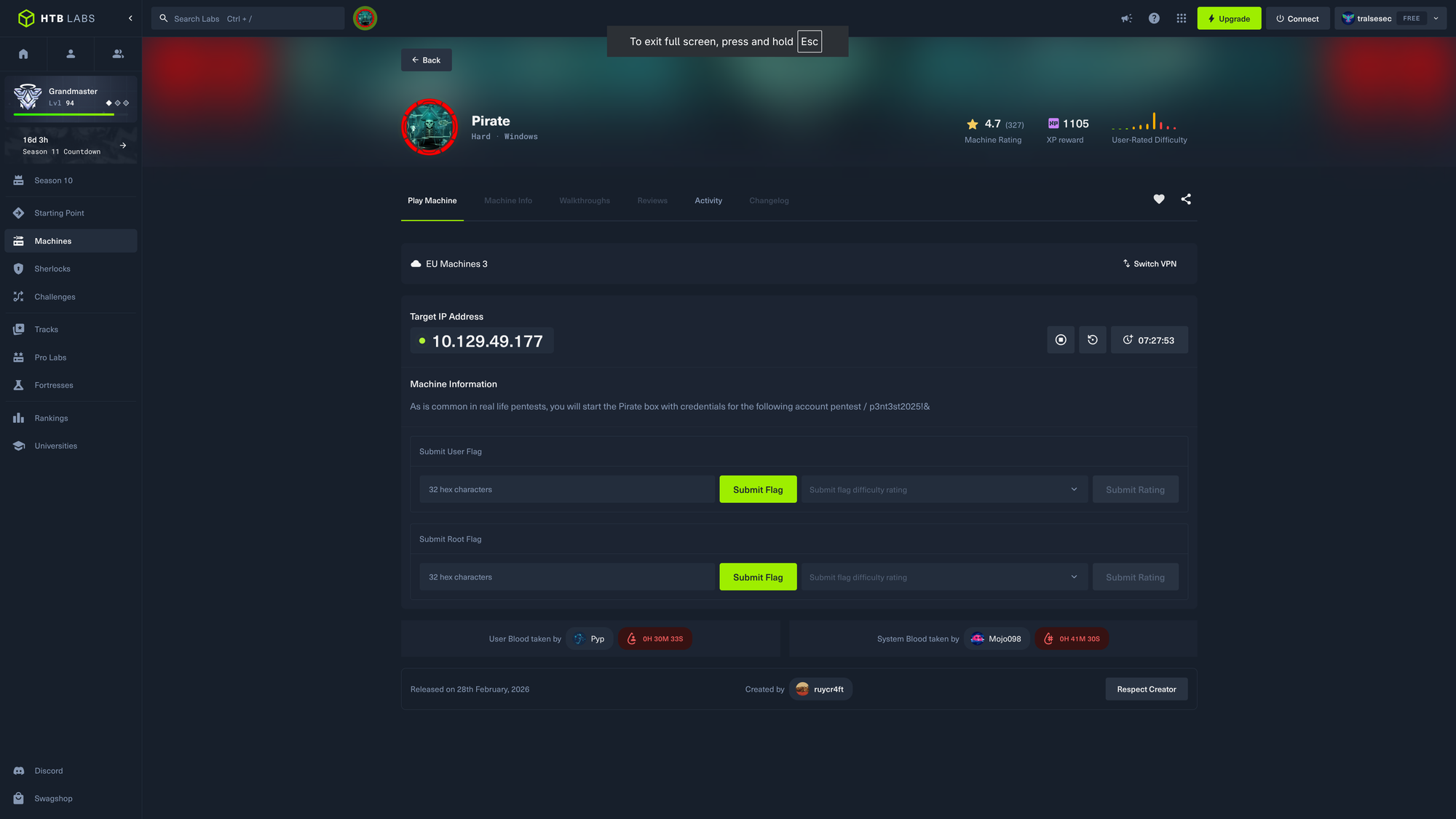
Task: Click the Pro Labs icon
Action: pyautogui.click(x=19, y=357)
